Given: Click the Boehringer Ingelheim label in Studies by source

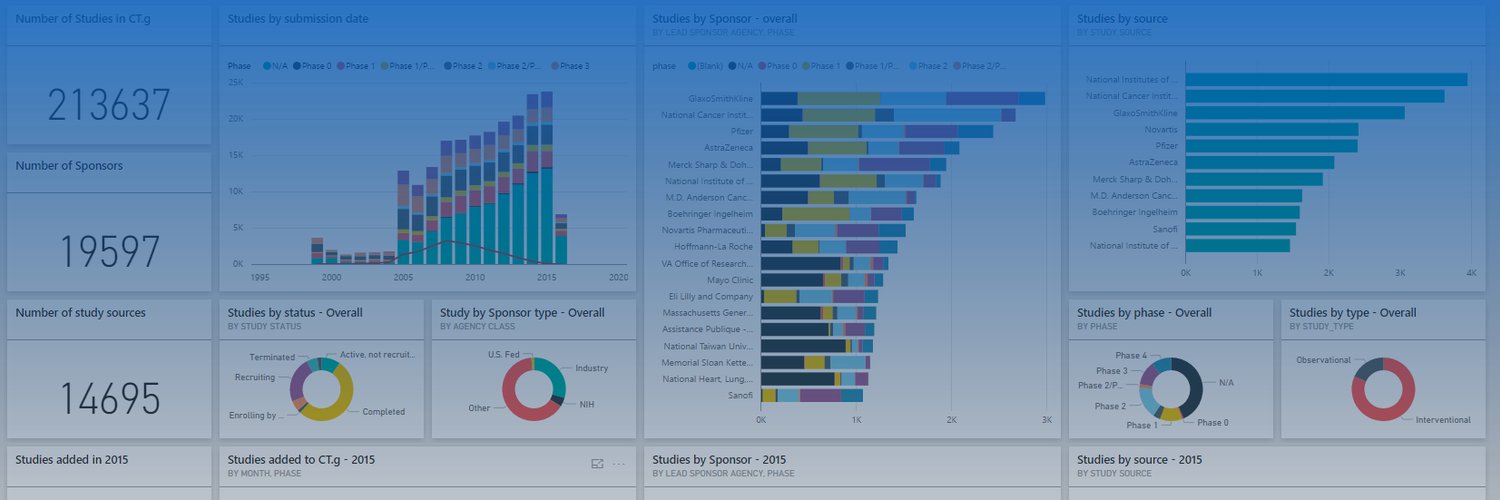Looking at the screenshot, I should [x=1134, y=212].
